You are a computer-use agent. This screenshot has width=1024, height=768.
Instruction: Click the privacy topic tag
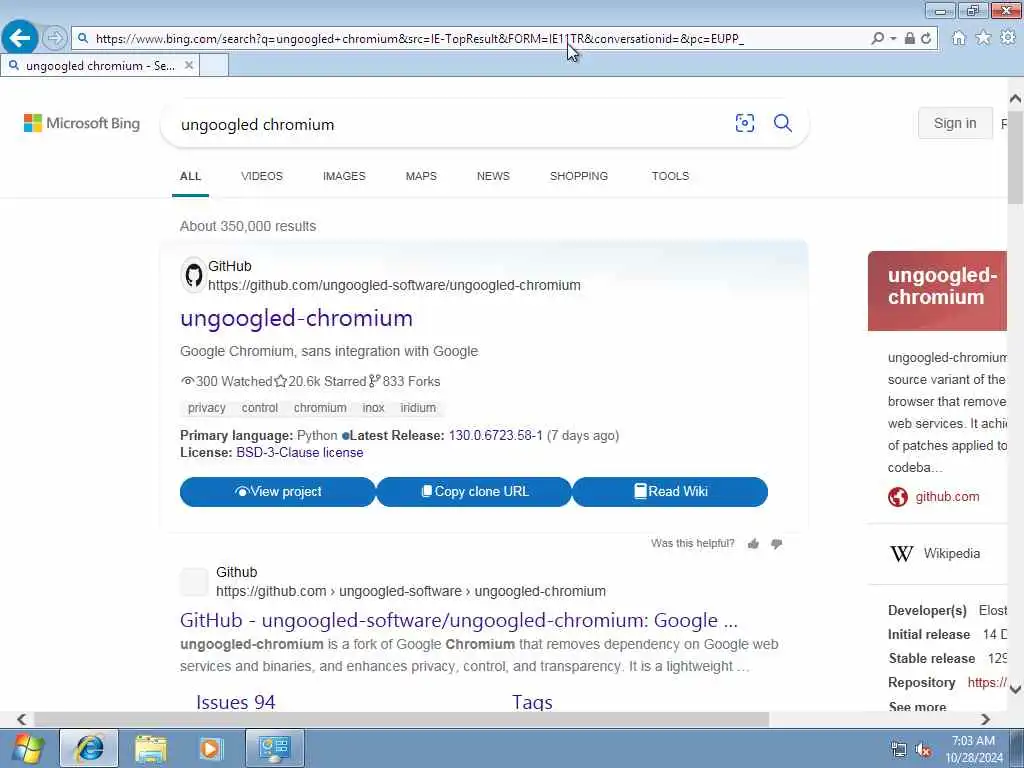click(206, 408)
